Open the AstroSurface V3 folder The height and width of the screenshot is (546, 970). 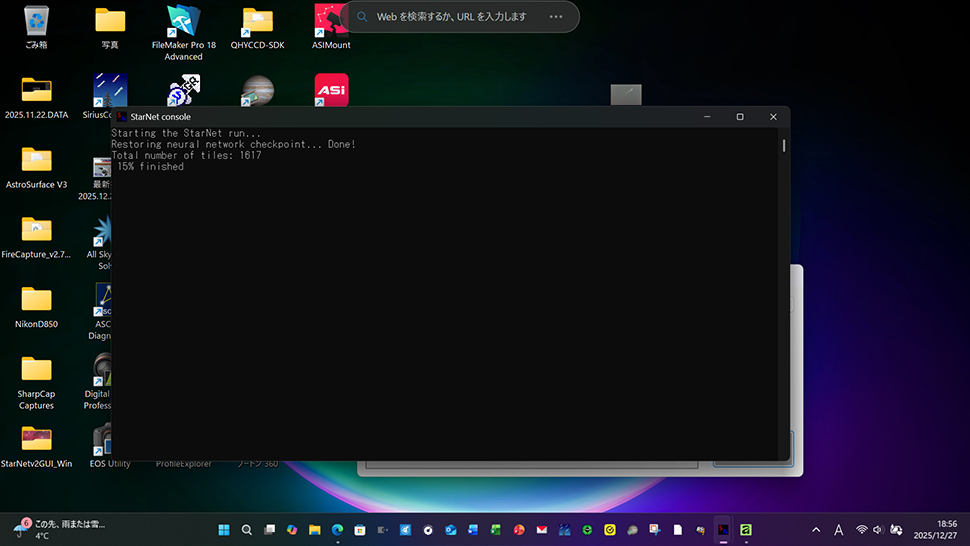point(37,160)
